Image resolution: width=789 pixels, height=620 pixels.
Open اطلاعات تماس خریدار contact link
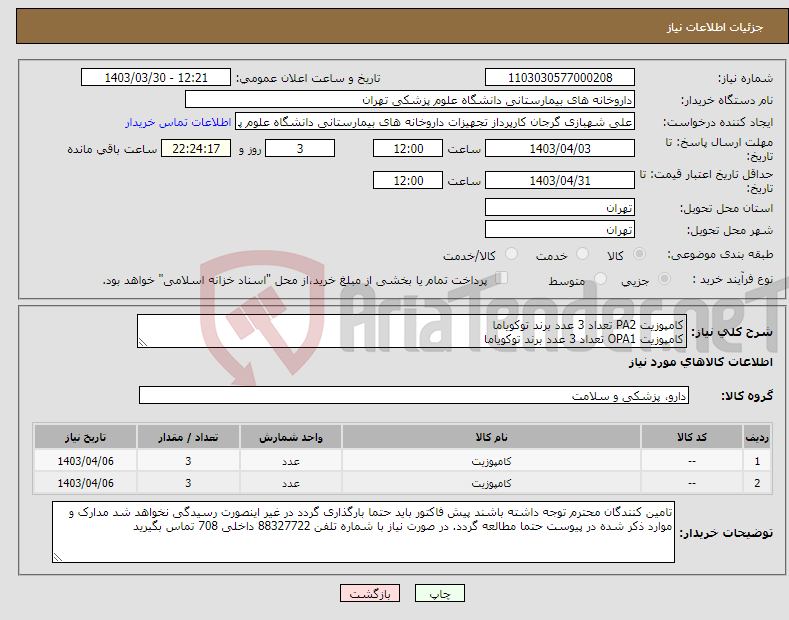(x=178, y=122)
